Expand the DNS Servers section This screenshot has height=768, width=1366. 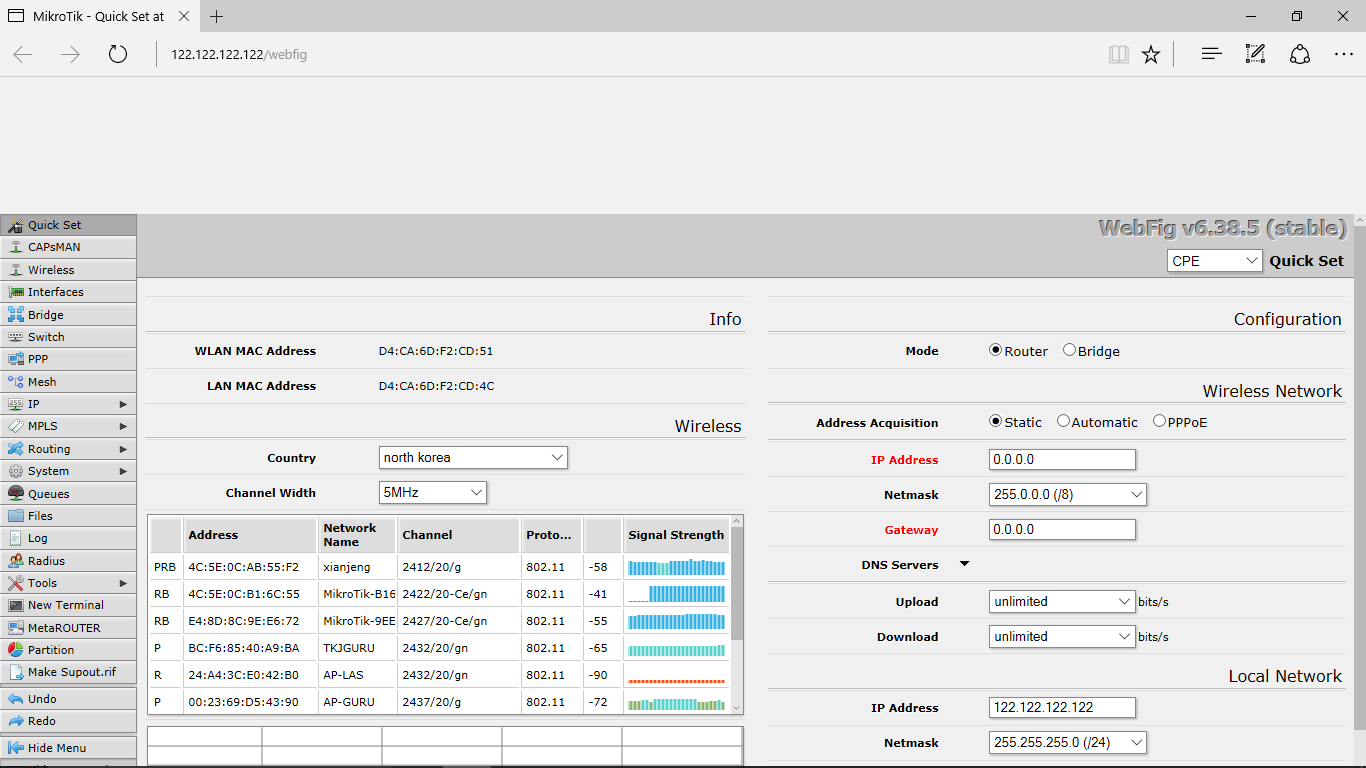(x=963, y=563)
